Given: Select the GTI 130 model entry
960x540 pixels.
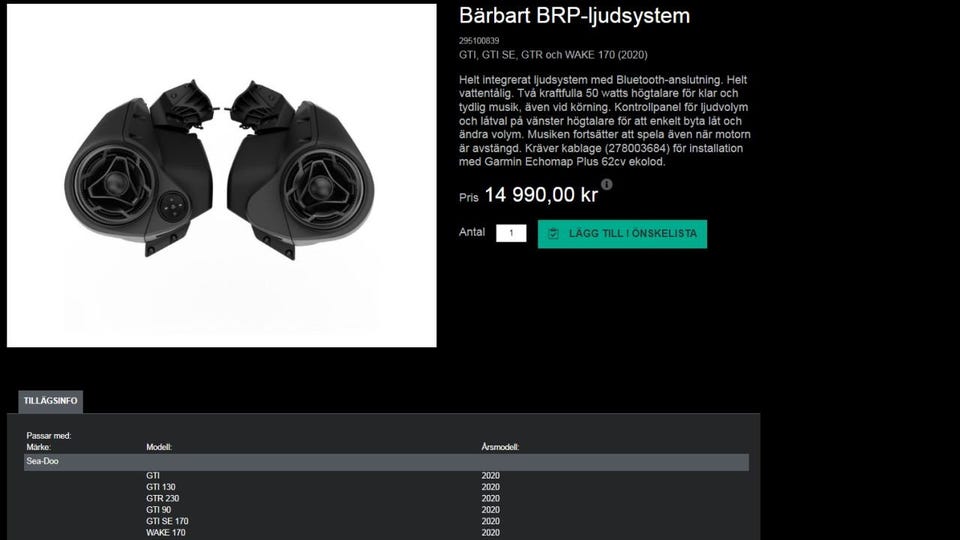Looking at the screenshot, I should 160,487.
